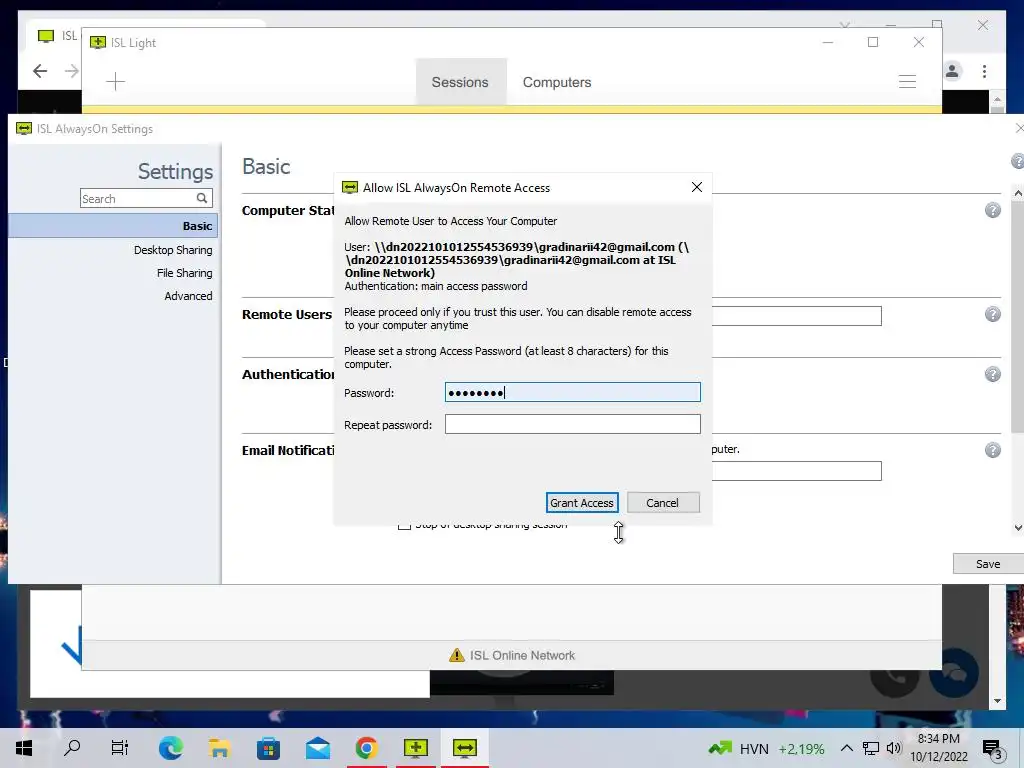Open browser profile avatar icon

952,71
